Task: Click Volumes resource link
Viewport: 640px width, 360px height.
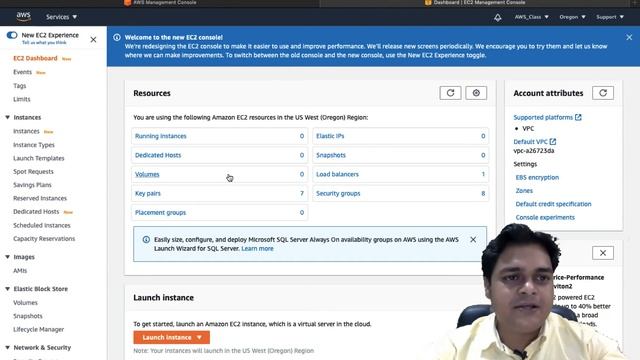Action: pos(147,174)
